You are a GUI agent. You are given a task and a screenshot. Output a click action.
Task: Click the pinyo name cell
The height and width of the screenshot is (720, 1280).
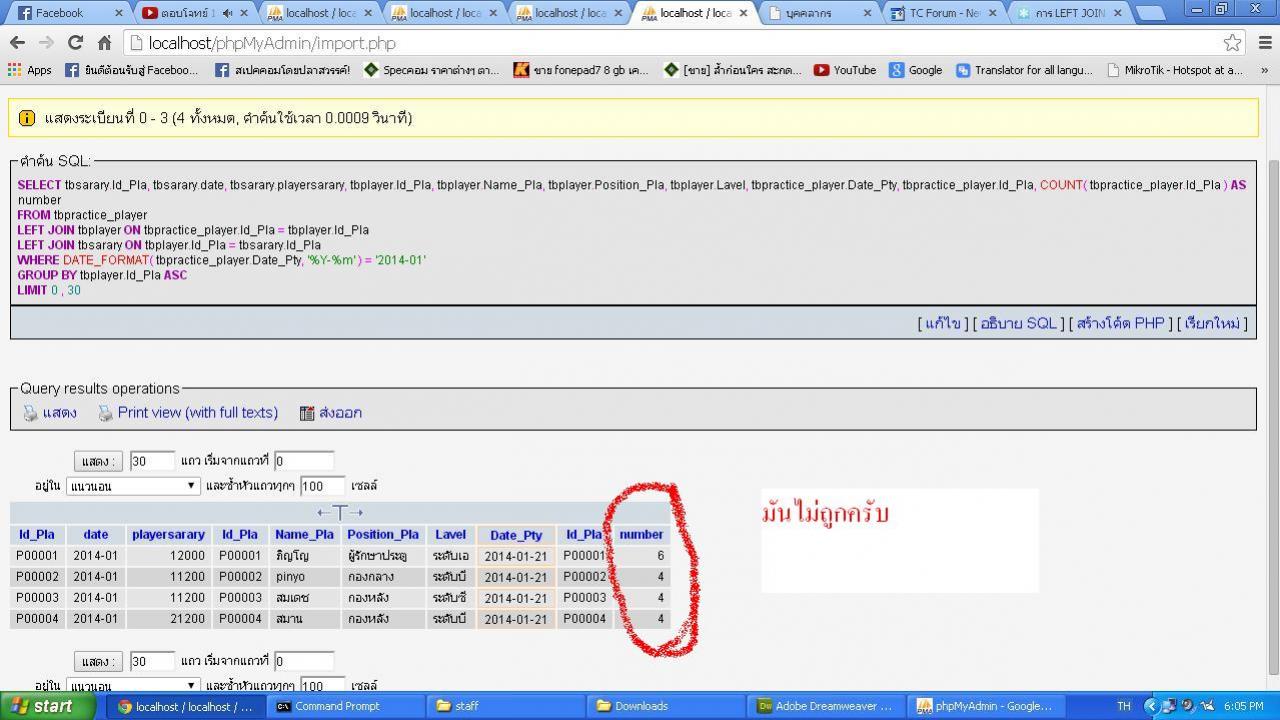coord(304,577)
